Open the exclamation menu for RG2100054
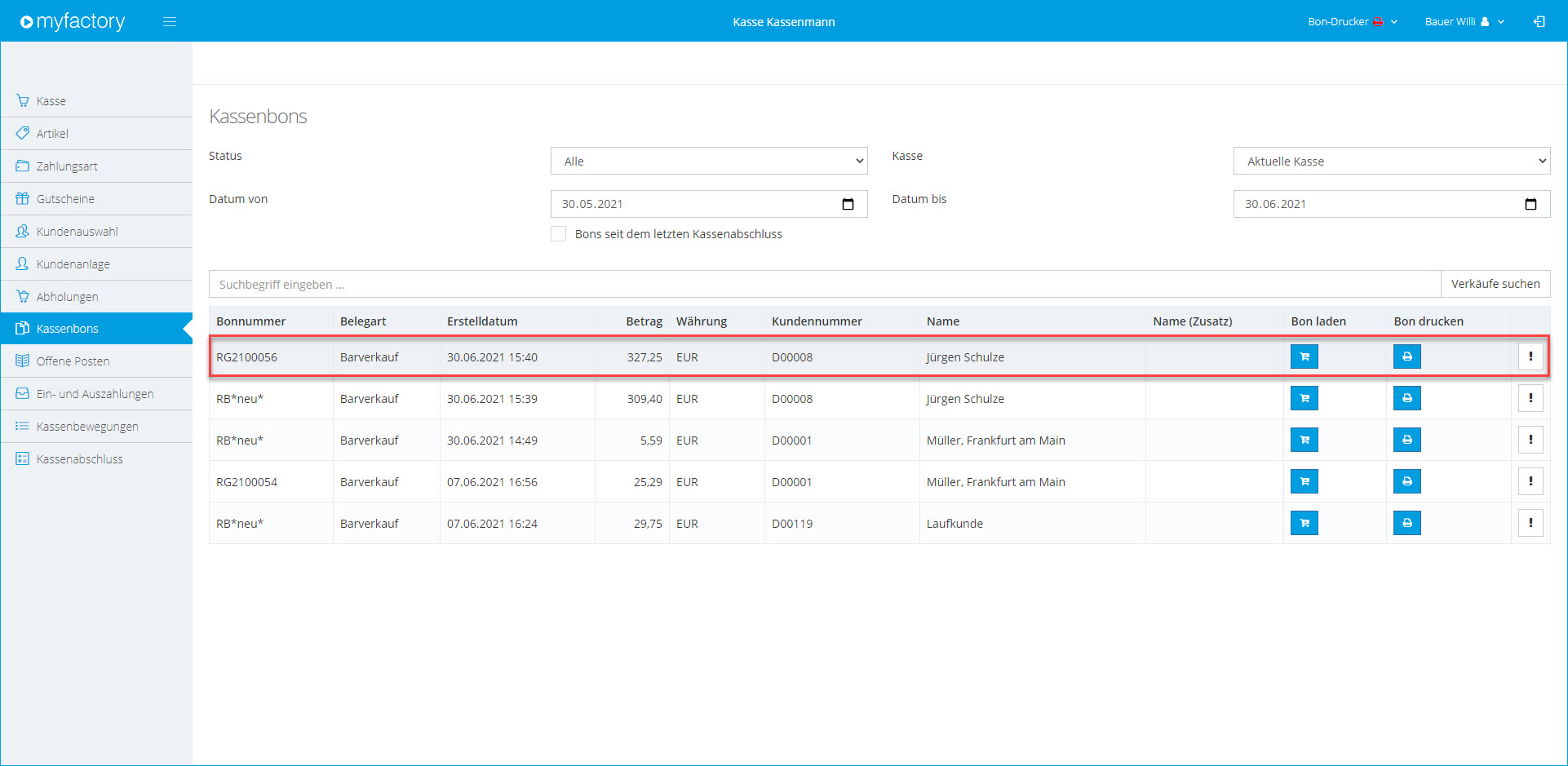Screen dimensions: 1568x766 coord(1530,481)
